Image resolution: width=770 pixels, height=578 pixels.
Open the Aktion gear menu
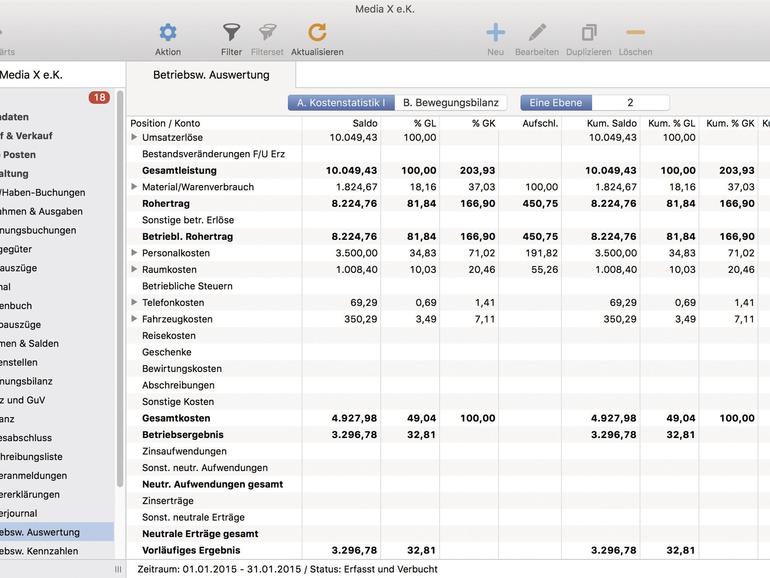[x=168, y=32]
